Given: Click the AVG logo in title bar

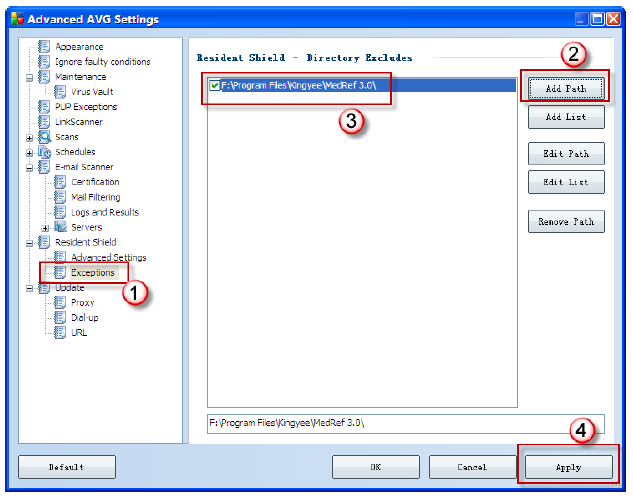Looking at the screenshot, I should [17, 19].
